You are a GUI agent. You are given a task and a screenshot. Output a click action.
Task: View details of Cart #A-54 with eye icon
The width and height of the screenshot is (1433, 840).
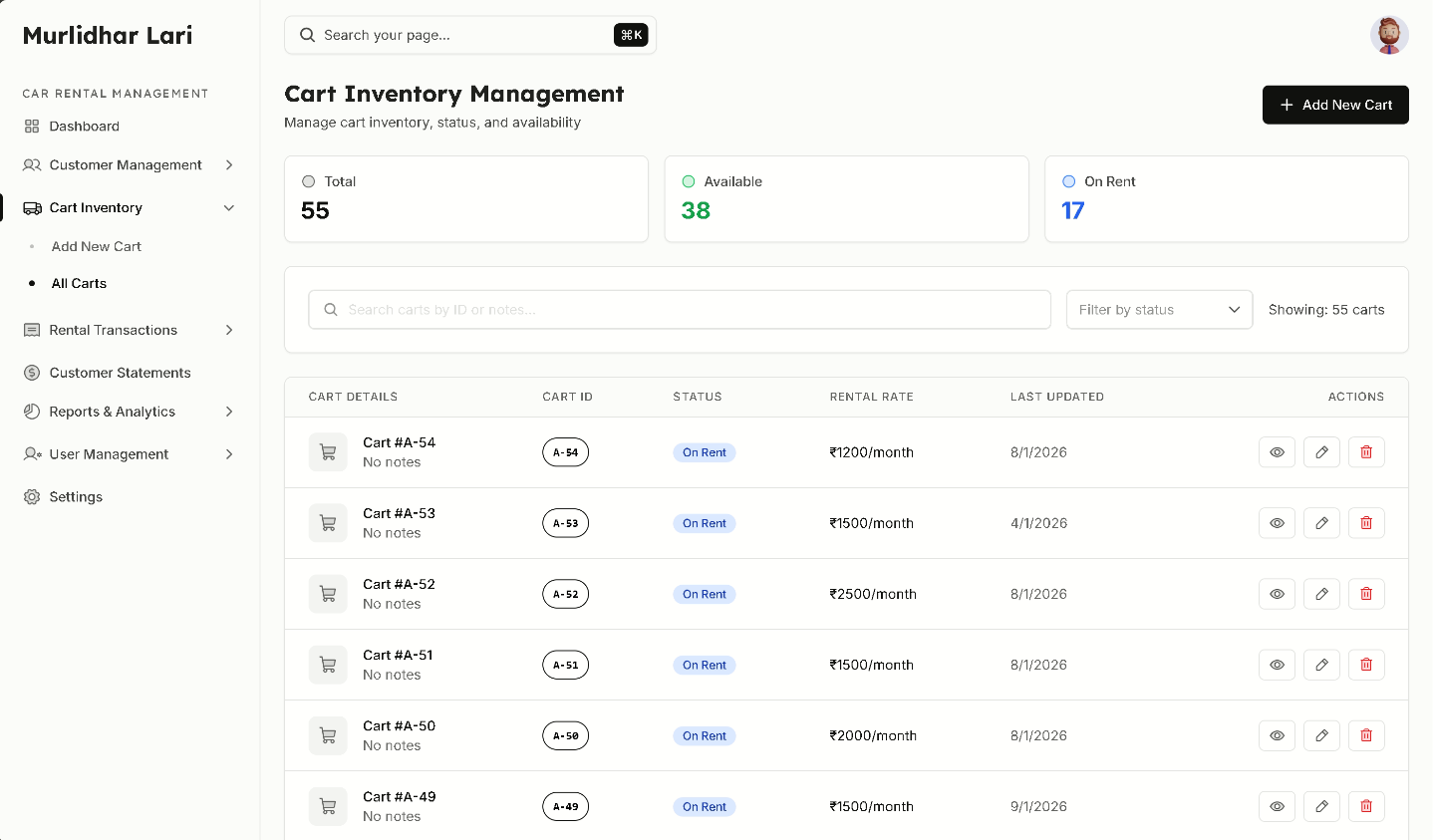coord(1277,451)
